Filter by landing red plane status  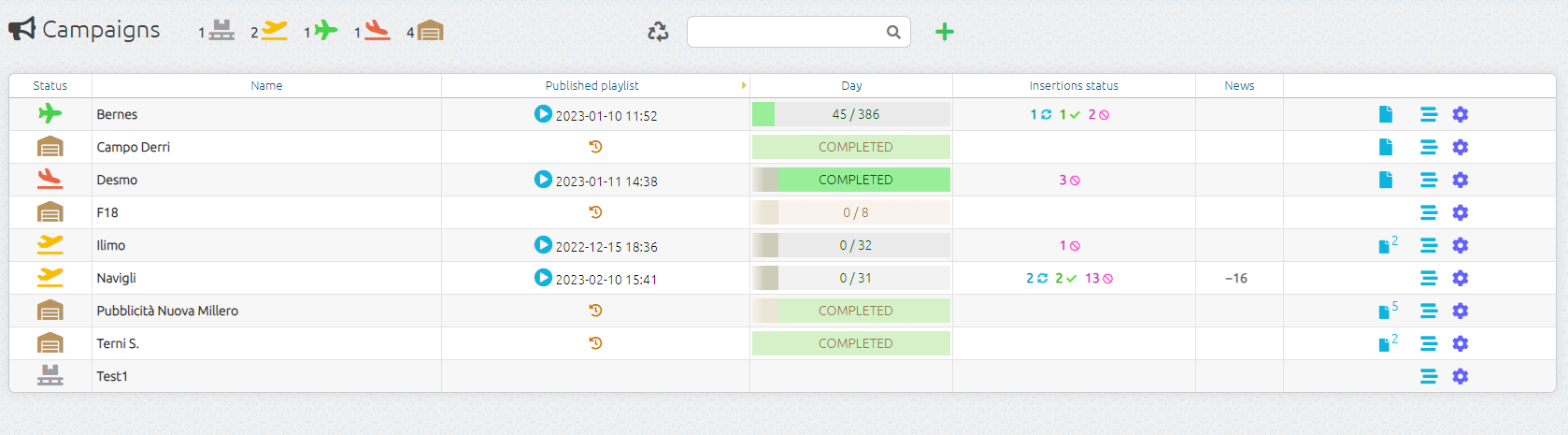pos(377,31)
